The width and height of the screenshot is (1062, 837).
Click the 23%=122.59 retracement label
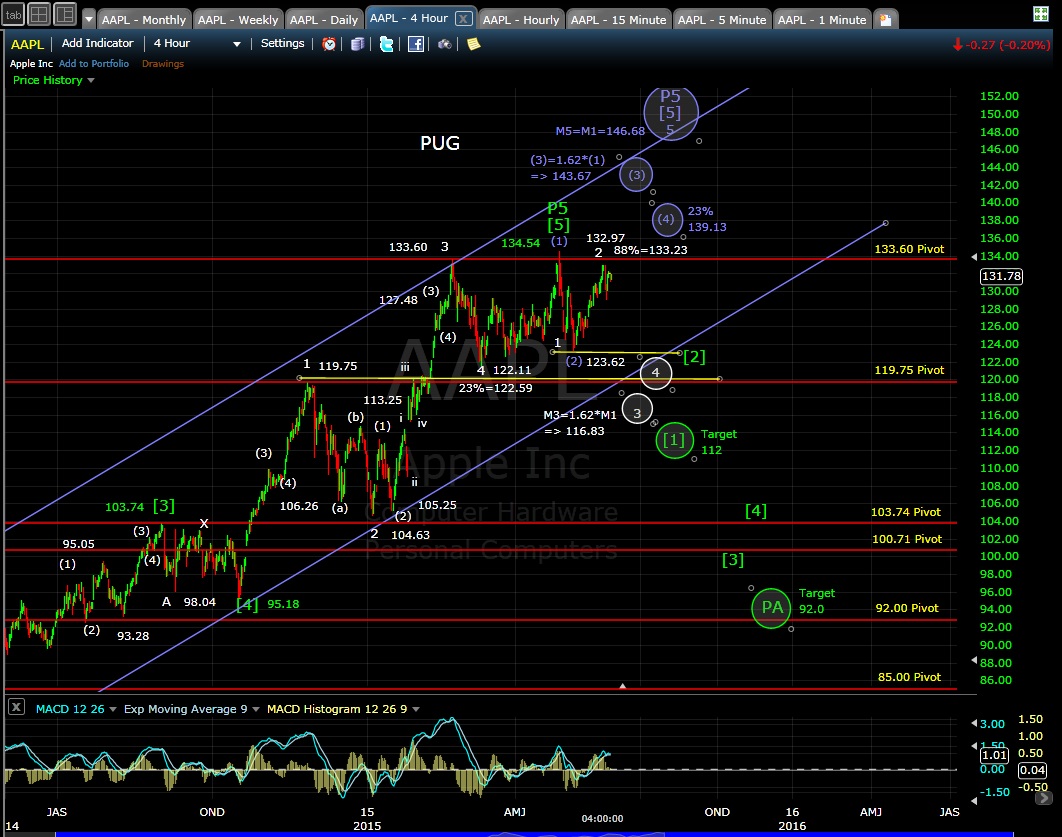click(495, 389)
